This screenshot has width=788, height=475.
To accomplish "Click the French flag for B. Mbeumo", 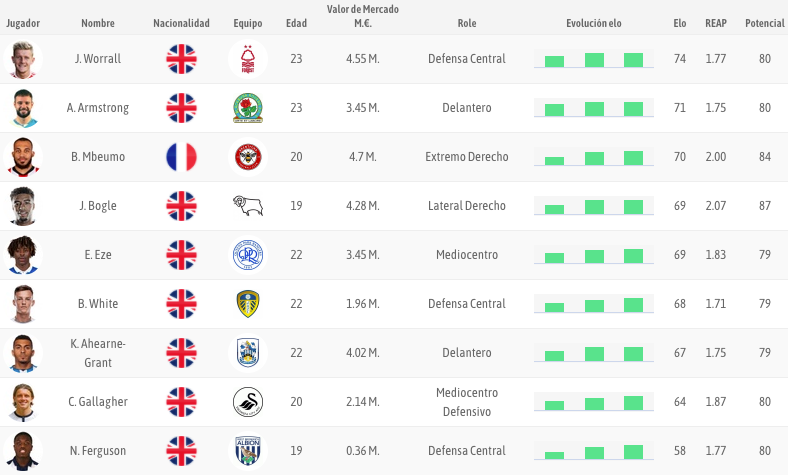I will click(181, 157).
